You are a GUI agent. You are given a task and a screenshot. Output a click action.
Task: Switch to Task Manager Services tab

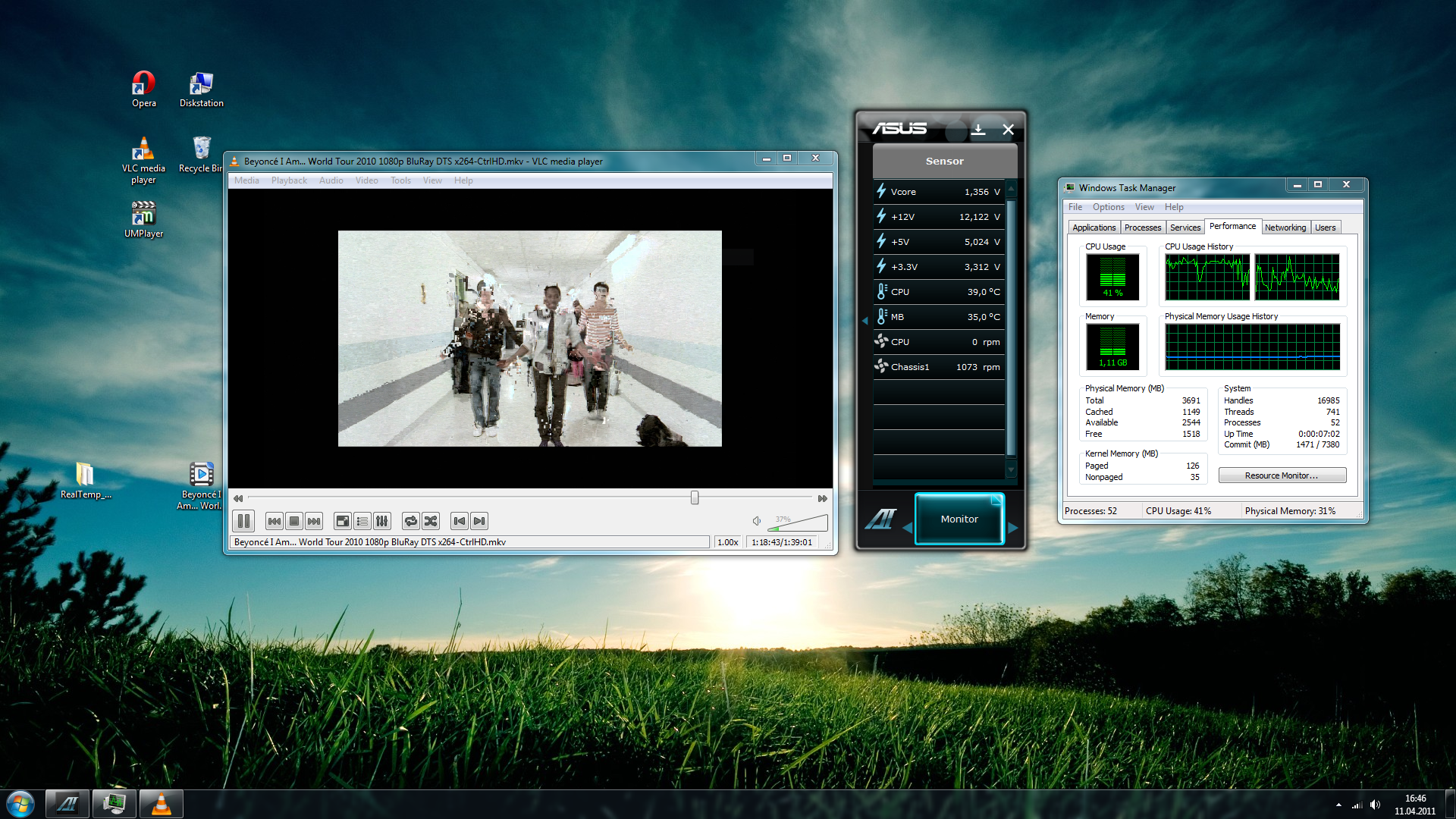(1185, 227)
